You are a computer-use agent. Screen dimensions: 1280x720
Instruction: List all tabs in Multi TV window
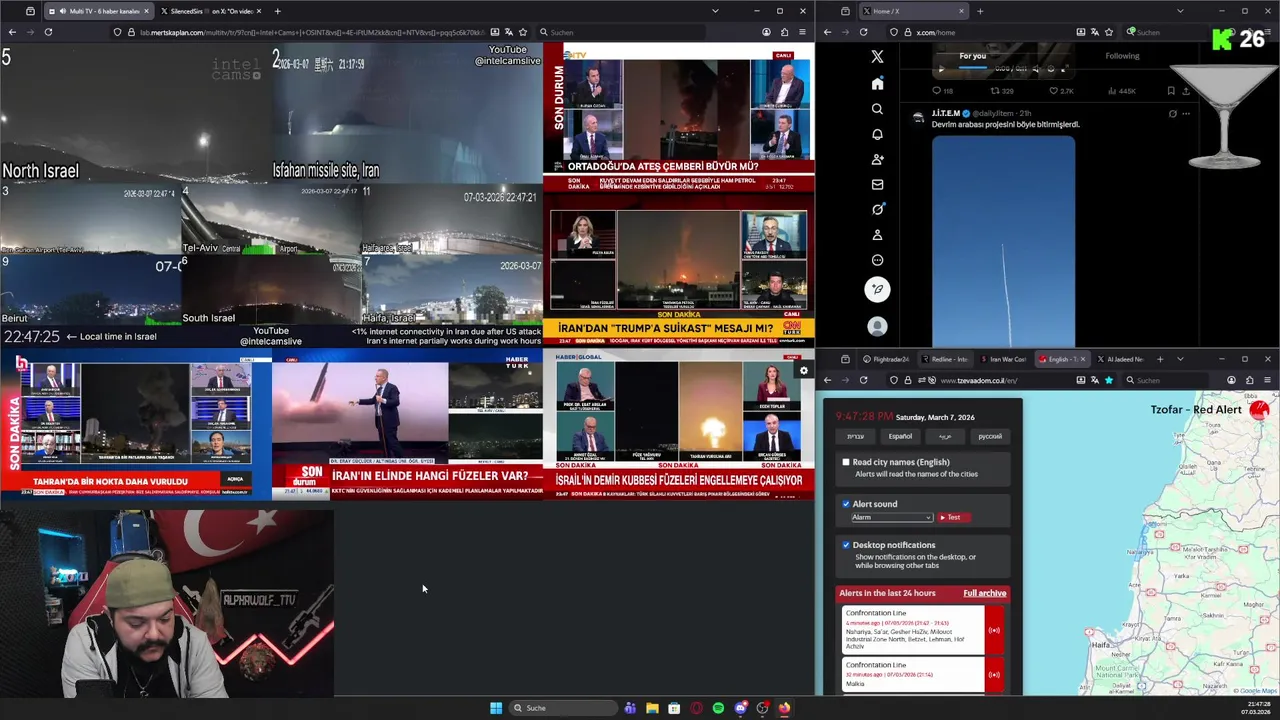(715, 11)
